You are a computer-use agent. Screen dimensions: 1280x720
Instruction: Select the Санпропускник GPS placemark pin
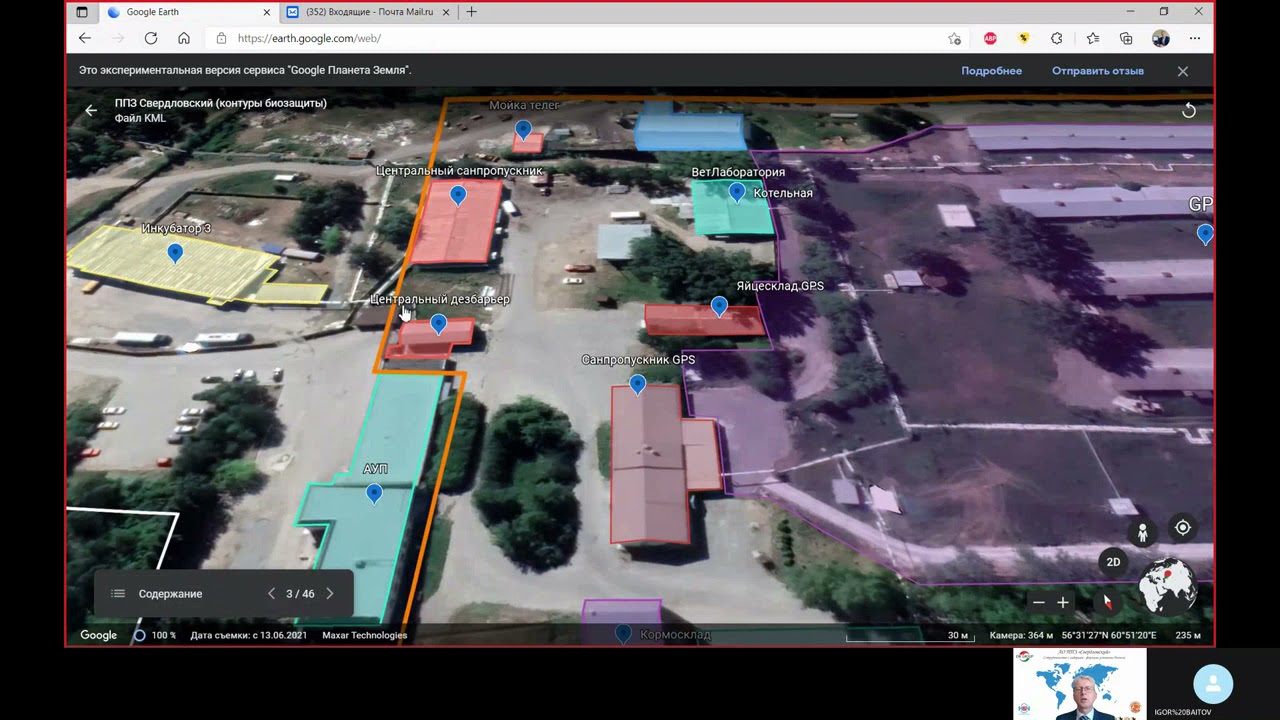(638, 385)
